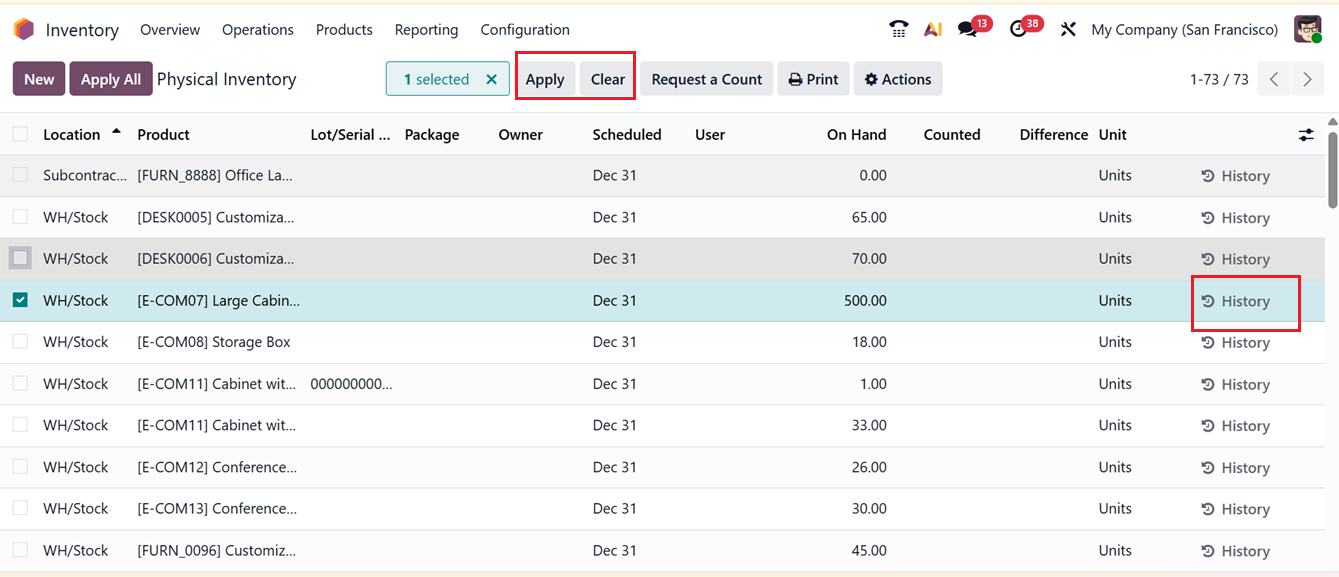Open the optional columns sliders icon

click(1306, 134)
